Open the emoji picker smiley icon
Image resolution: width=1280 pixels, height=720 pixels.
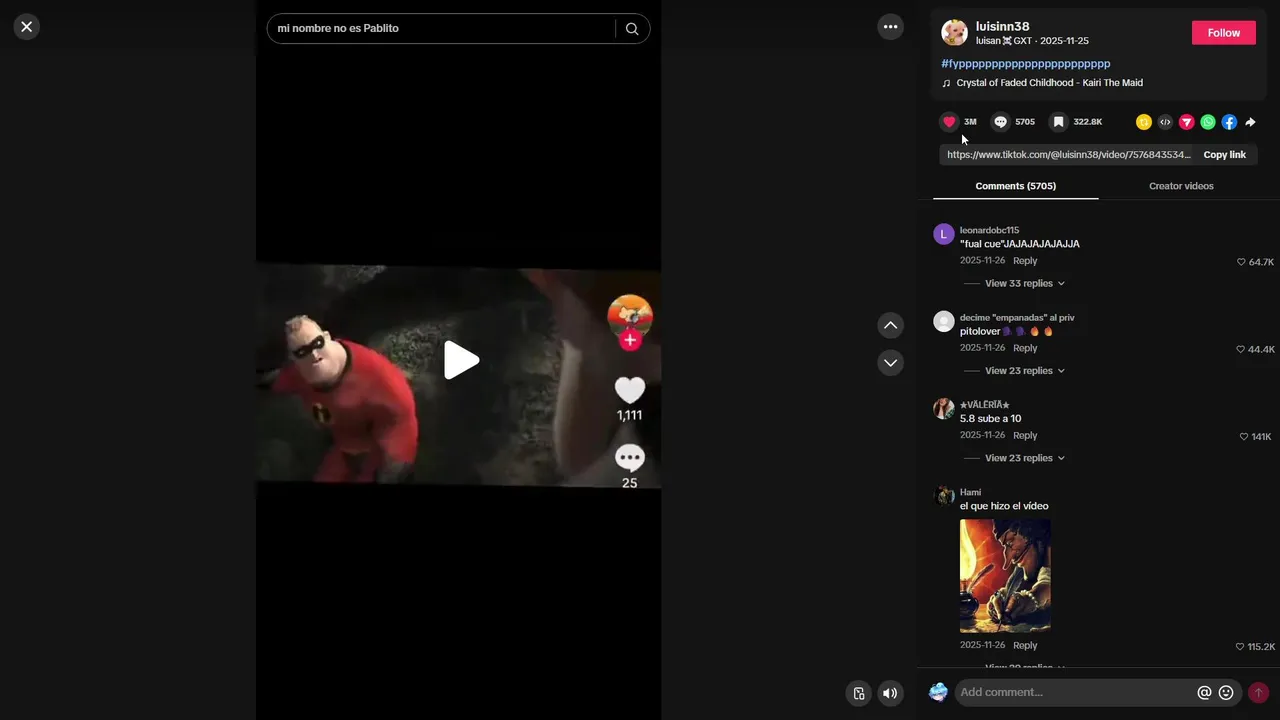[x=1226, y=693]
